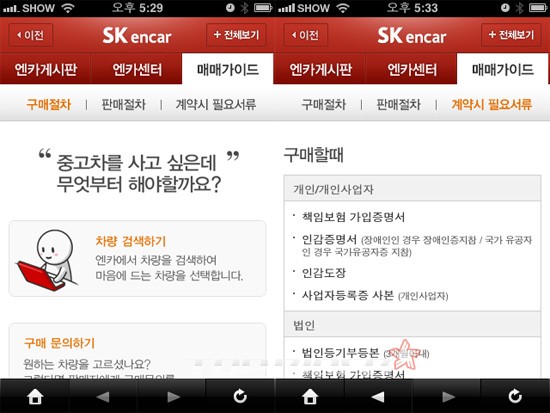
Task: Click the 이전 button on left screen
Action: click(x=31, y=35)
